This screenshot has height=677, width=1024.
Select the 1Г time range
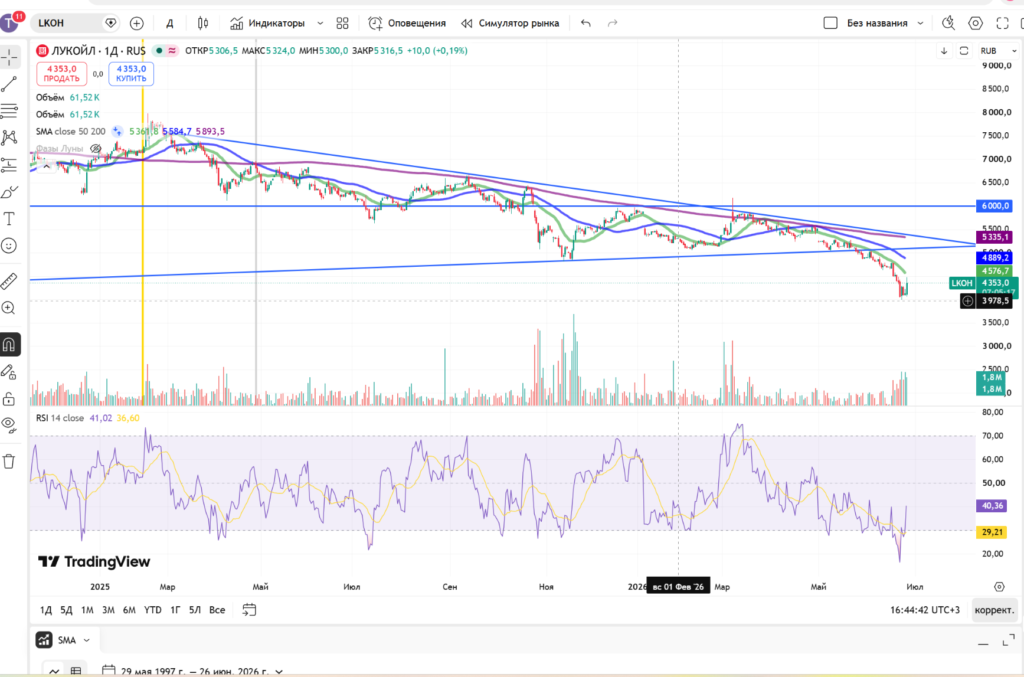click(x=175, y=610)
